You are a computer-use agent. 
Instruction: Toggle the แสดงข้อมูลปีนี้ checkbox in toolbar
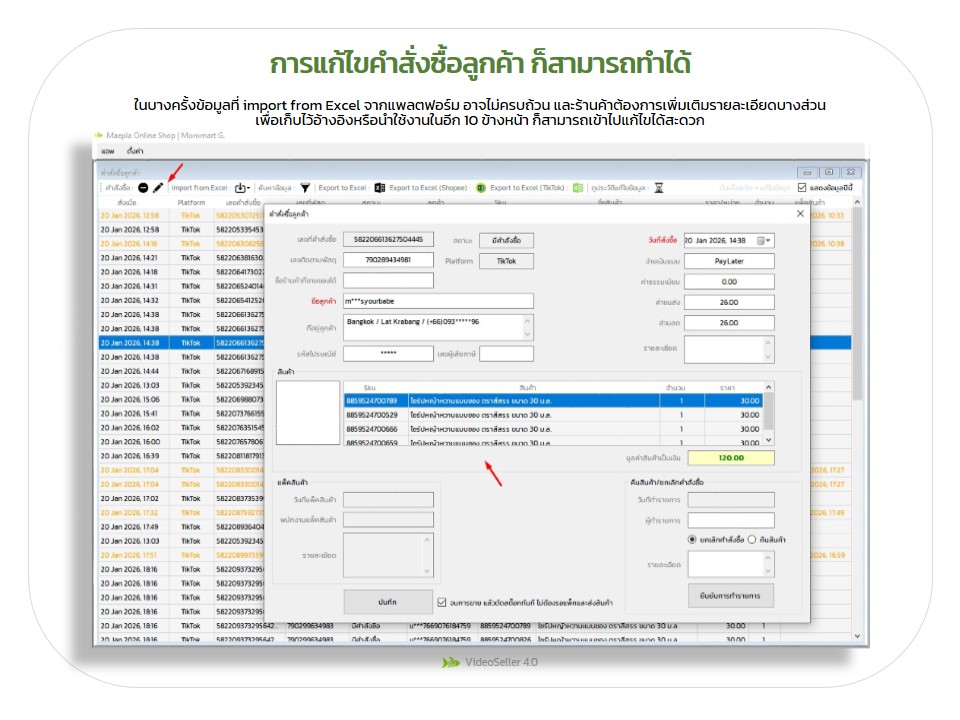point(802,187)
